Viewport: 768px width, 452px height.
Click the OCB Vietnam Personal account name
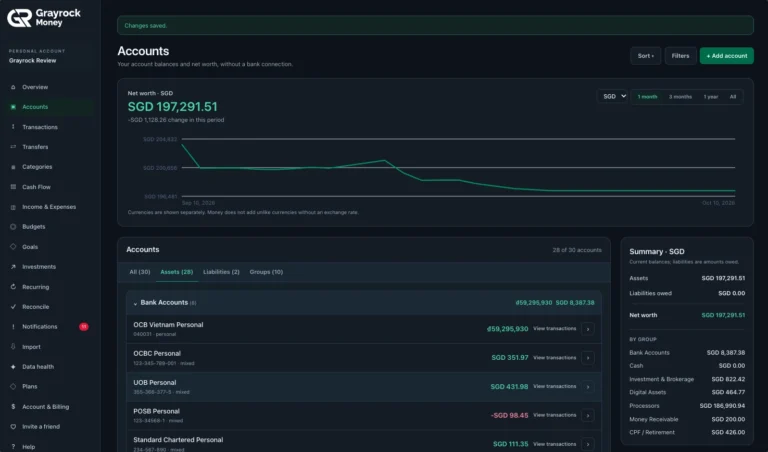pyautogui.click(x=168, y=325)
